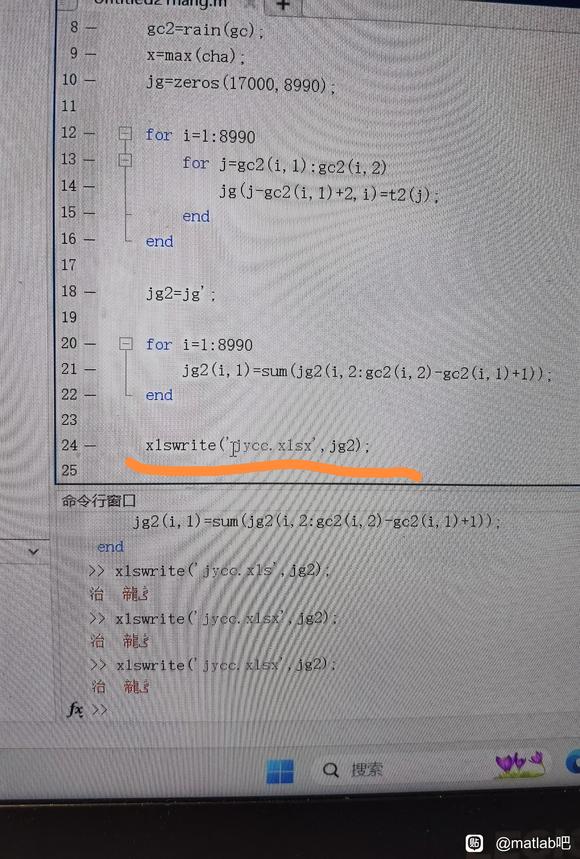This screenshot has width=580, height=859.
Task: Click the 'for j=gc2(i,1):gc2(i,2)' line
Action: pyautogui.click(x=284, y=165)
